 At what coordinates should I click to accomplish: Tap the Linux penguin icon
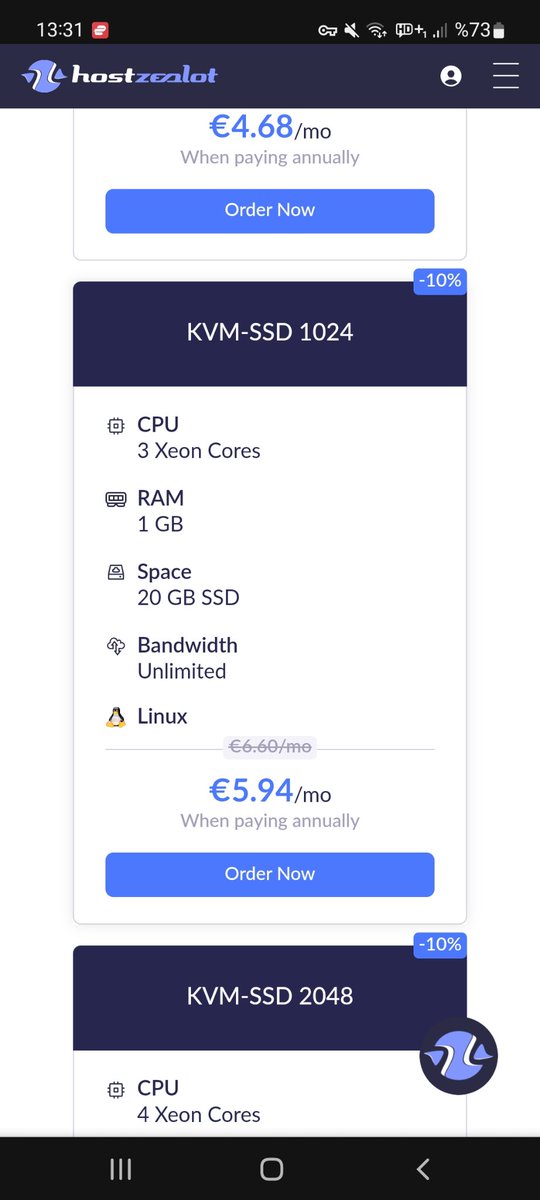click(116, 716)
